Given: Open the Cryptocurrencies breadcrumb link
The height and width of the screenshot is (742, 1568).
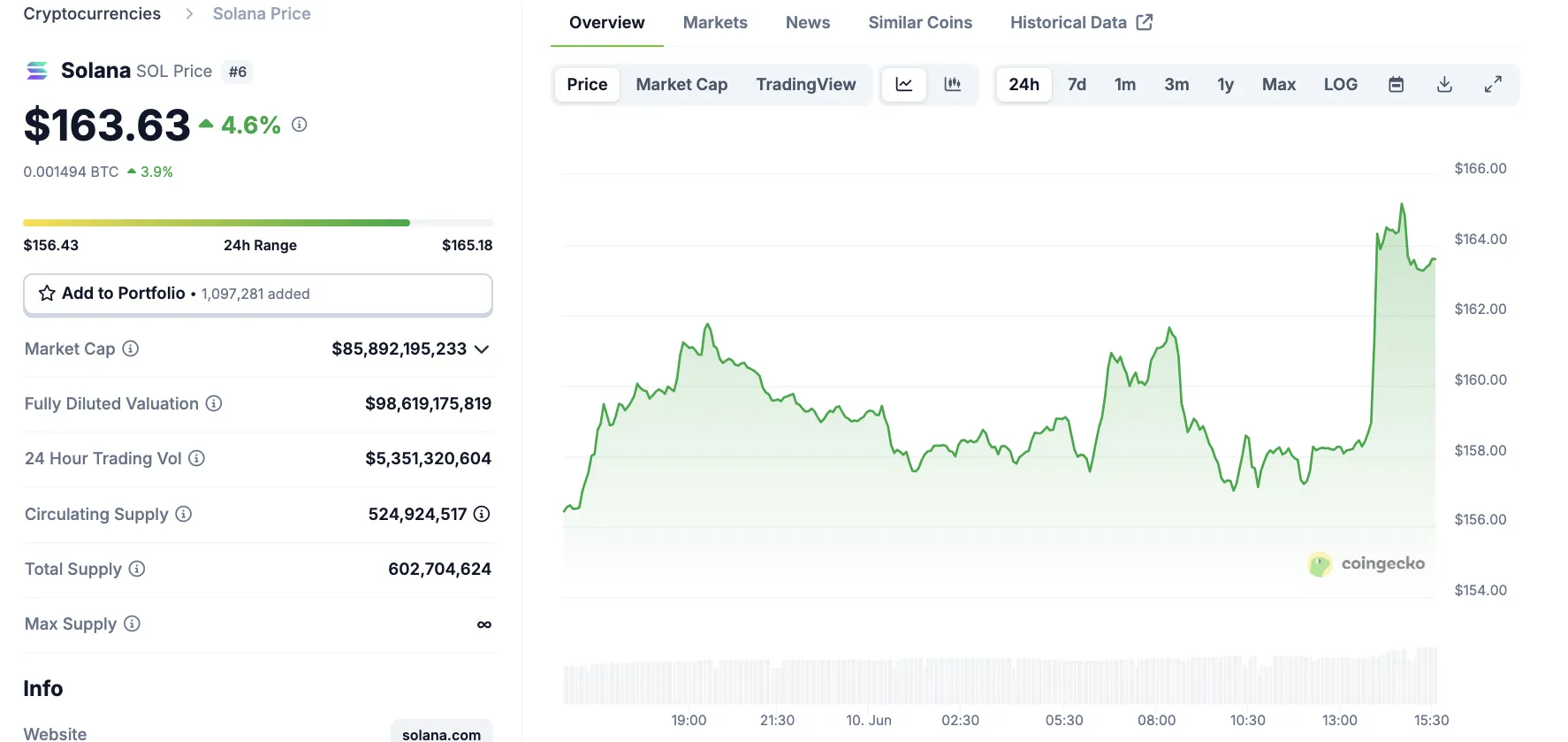Looking at the screenshot, I should (x=92, y=14).
